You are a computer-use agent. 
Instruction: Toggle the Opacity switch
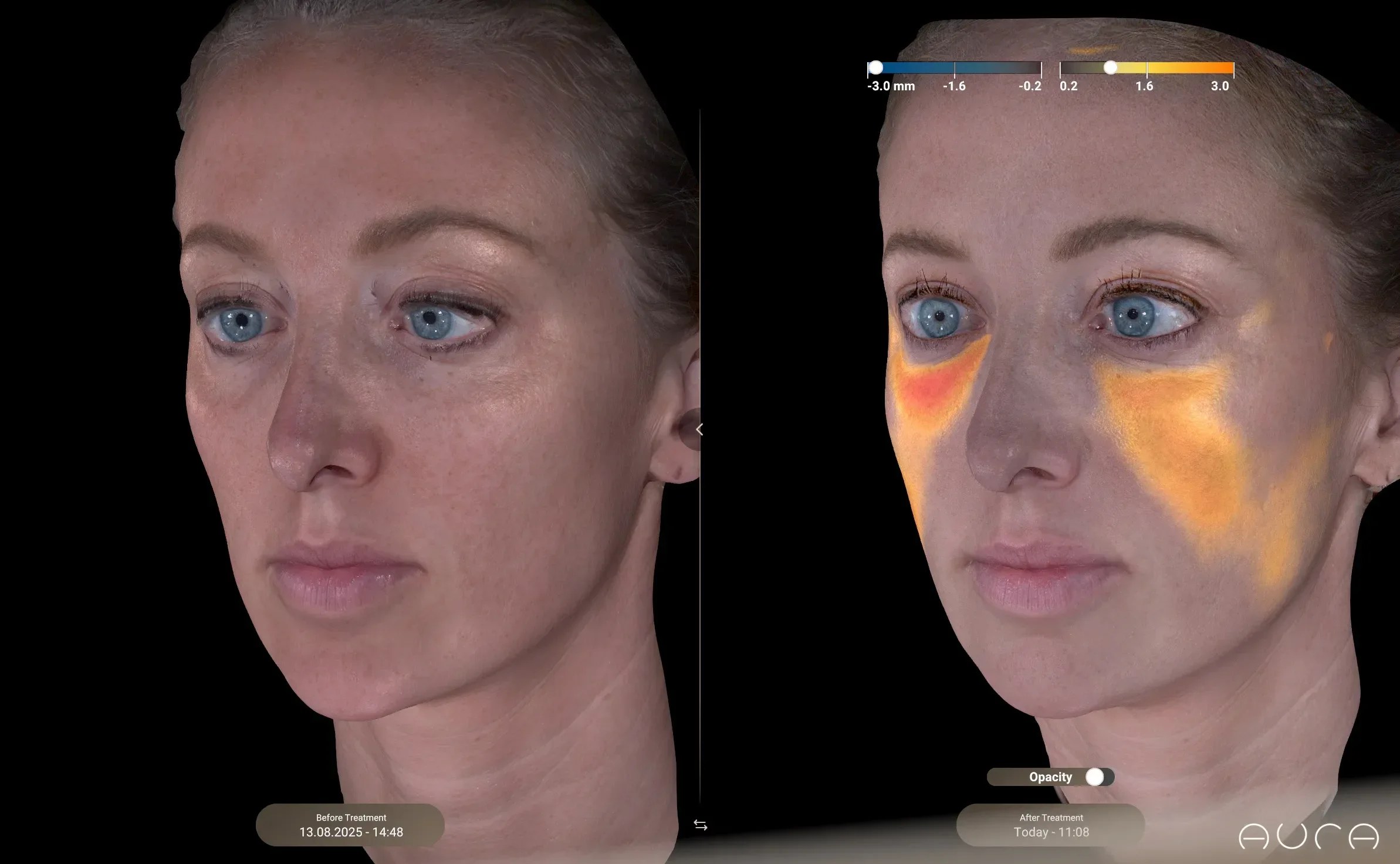click(x=1097, y=777)
